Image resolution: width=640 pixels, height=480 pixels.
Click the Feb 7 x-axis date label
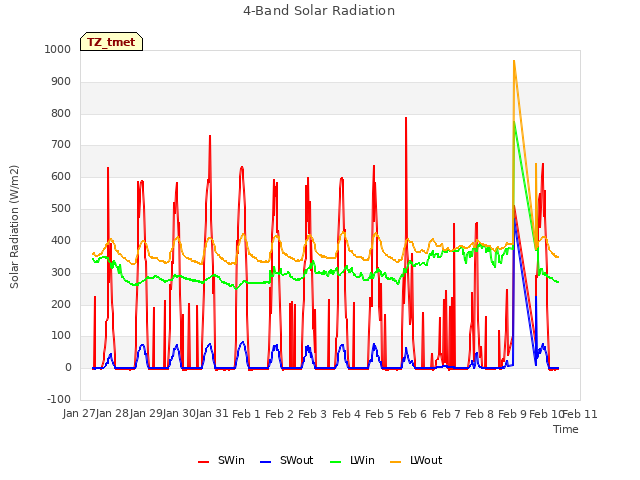(446, 414)
